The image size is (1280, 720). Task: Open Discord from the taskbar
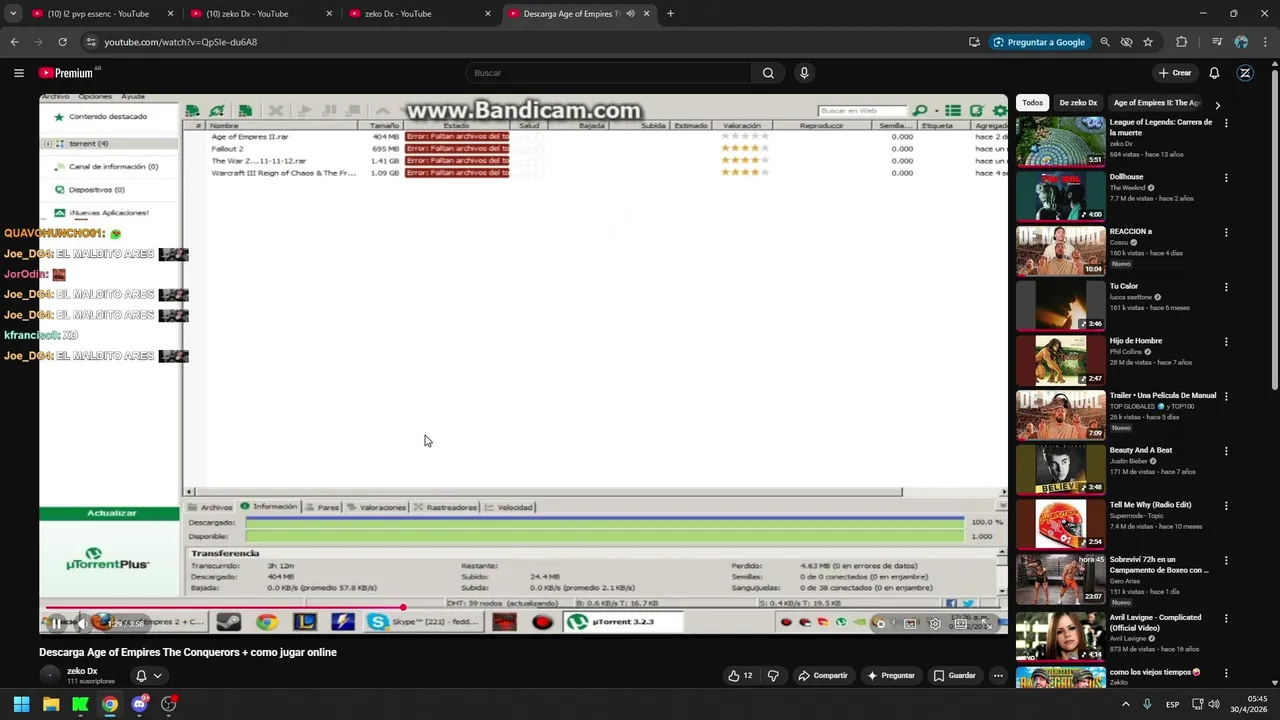point(139,704)
